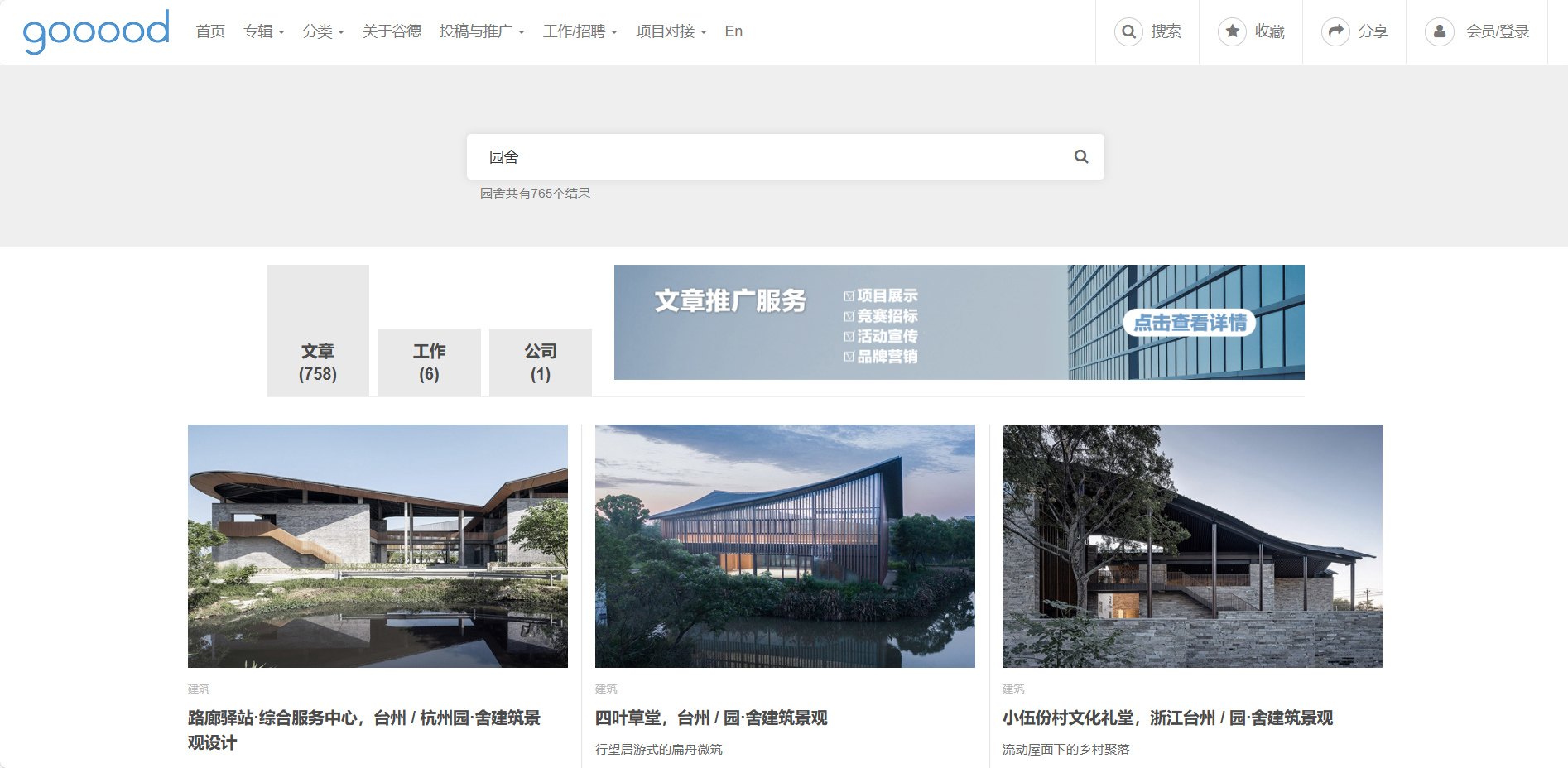Image resolution: width=1568 pixels, height=768 pixels.
Task: Open the 项目对接 dropdown
Action: pos(671,31)
